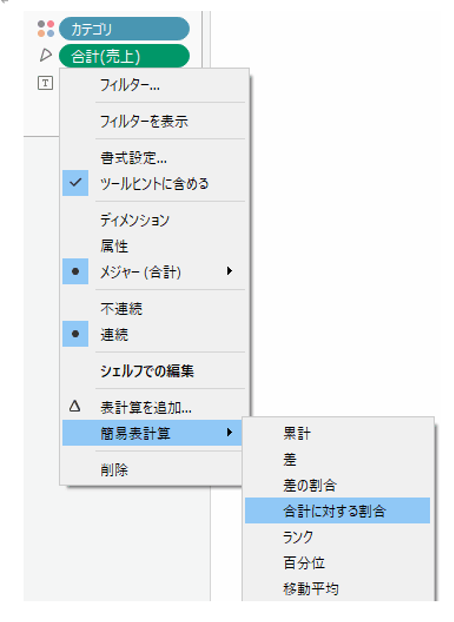Viewport: 454px width, 622px height.
Task: Click the color dots icon beside カテゴリ
Action: click(46, 29)
